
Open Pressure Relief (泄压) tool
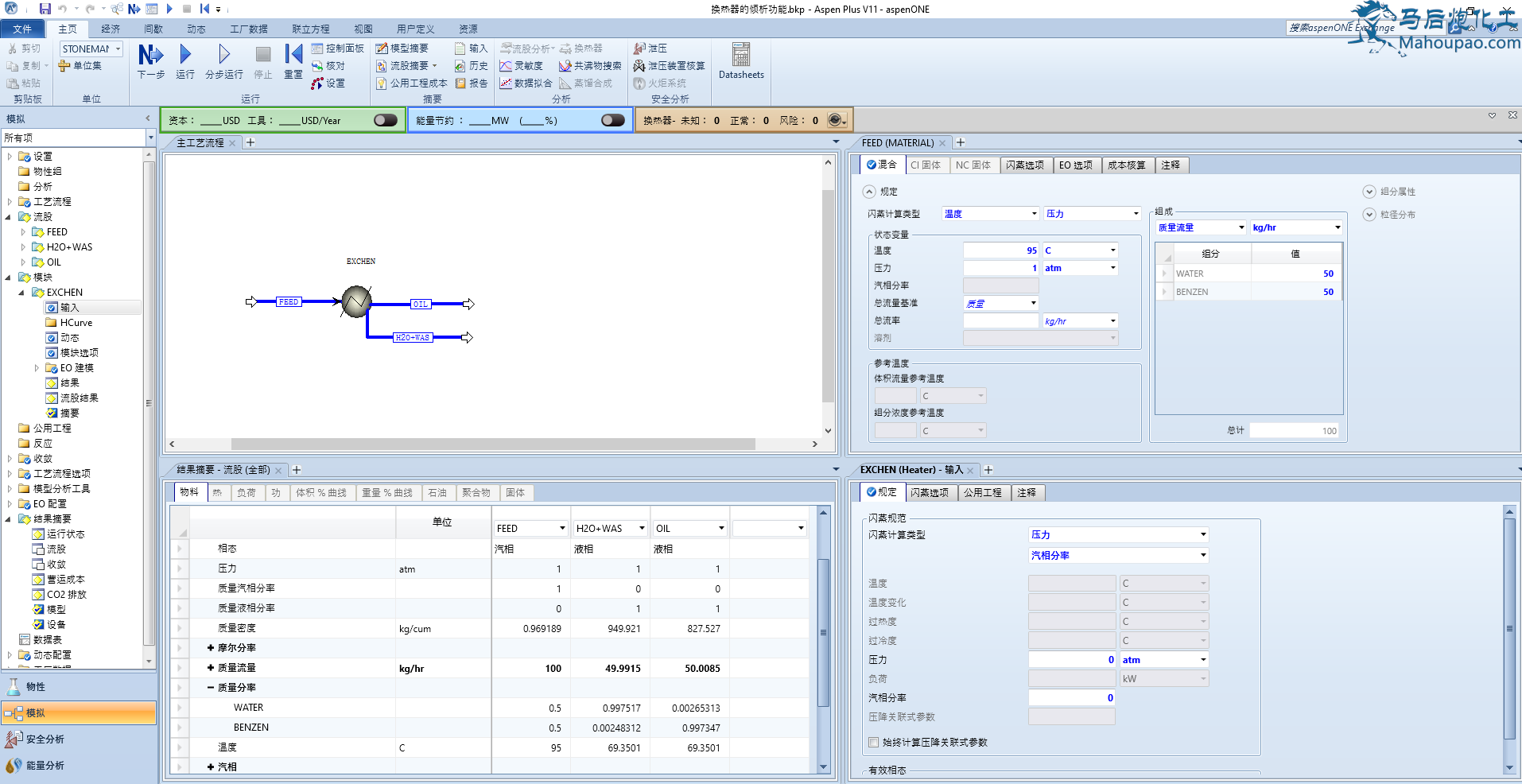click(650, 49)
